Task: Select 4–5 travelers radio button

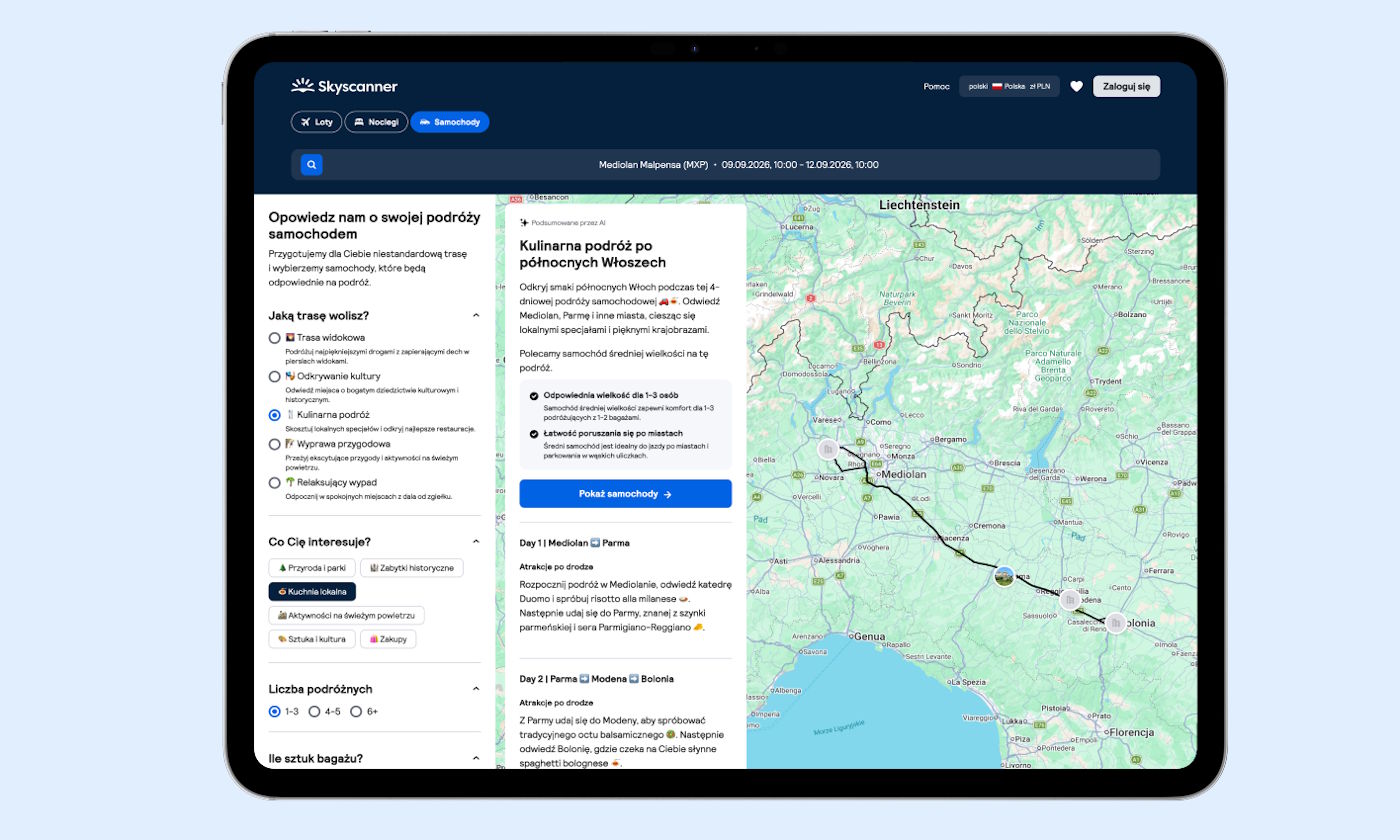Action: coord(314,712)
